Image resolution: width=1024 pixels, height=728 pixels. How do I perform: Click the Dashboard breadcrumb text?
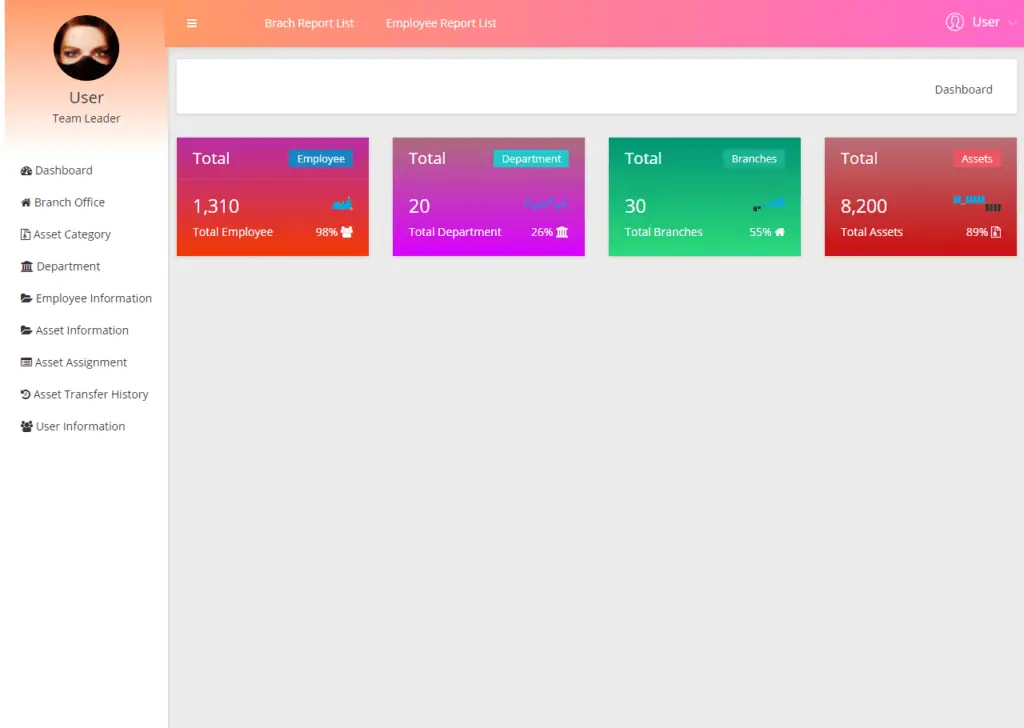pos(963,89)
